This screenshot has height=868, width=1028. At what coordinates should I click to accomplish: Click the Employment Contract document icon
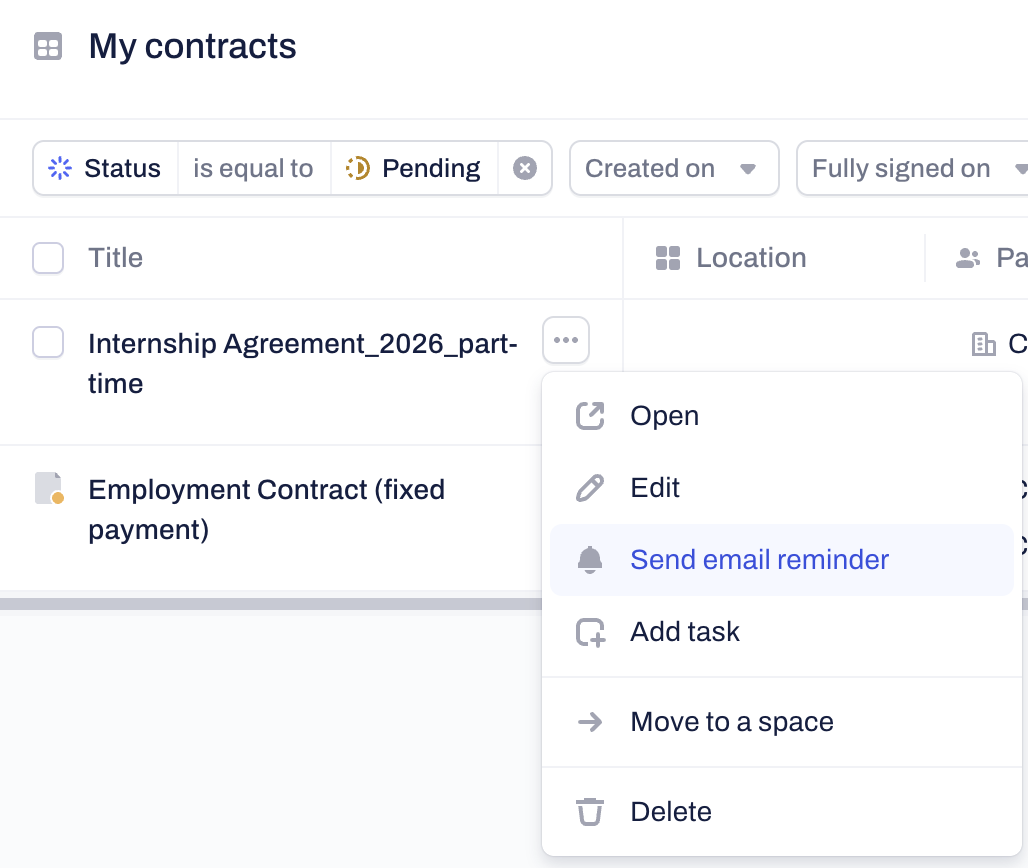(x=49, y=488)
